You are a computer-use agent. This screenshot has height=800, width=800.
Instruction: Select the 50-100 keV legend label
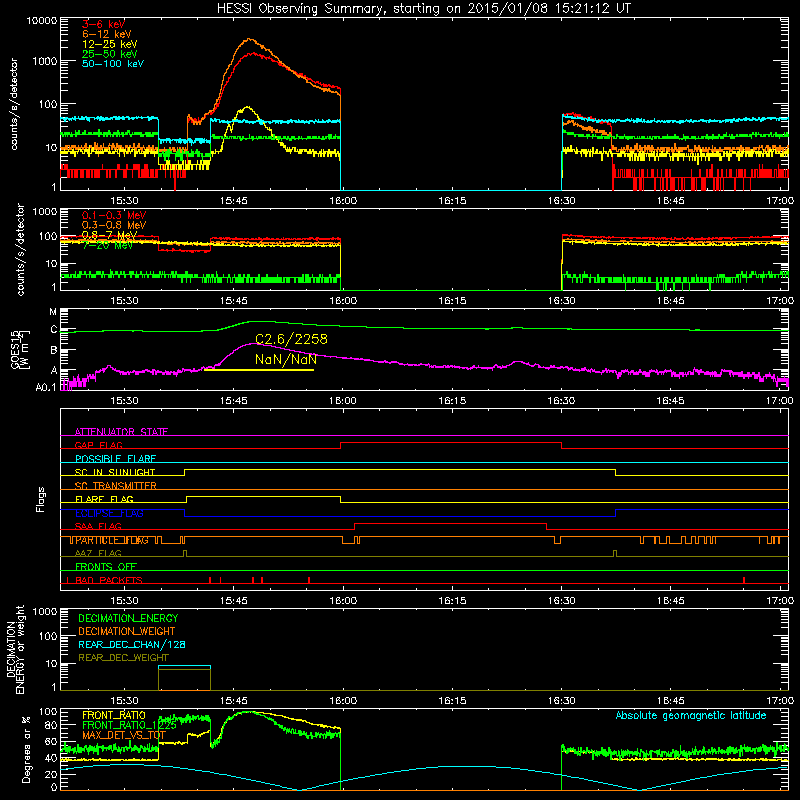click(x=113, y=64)
